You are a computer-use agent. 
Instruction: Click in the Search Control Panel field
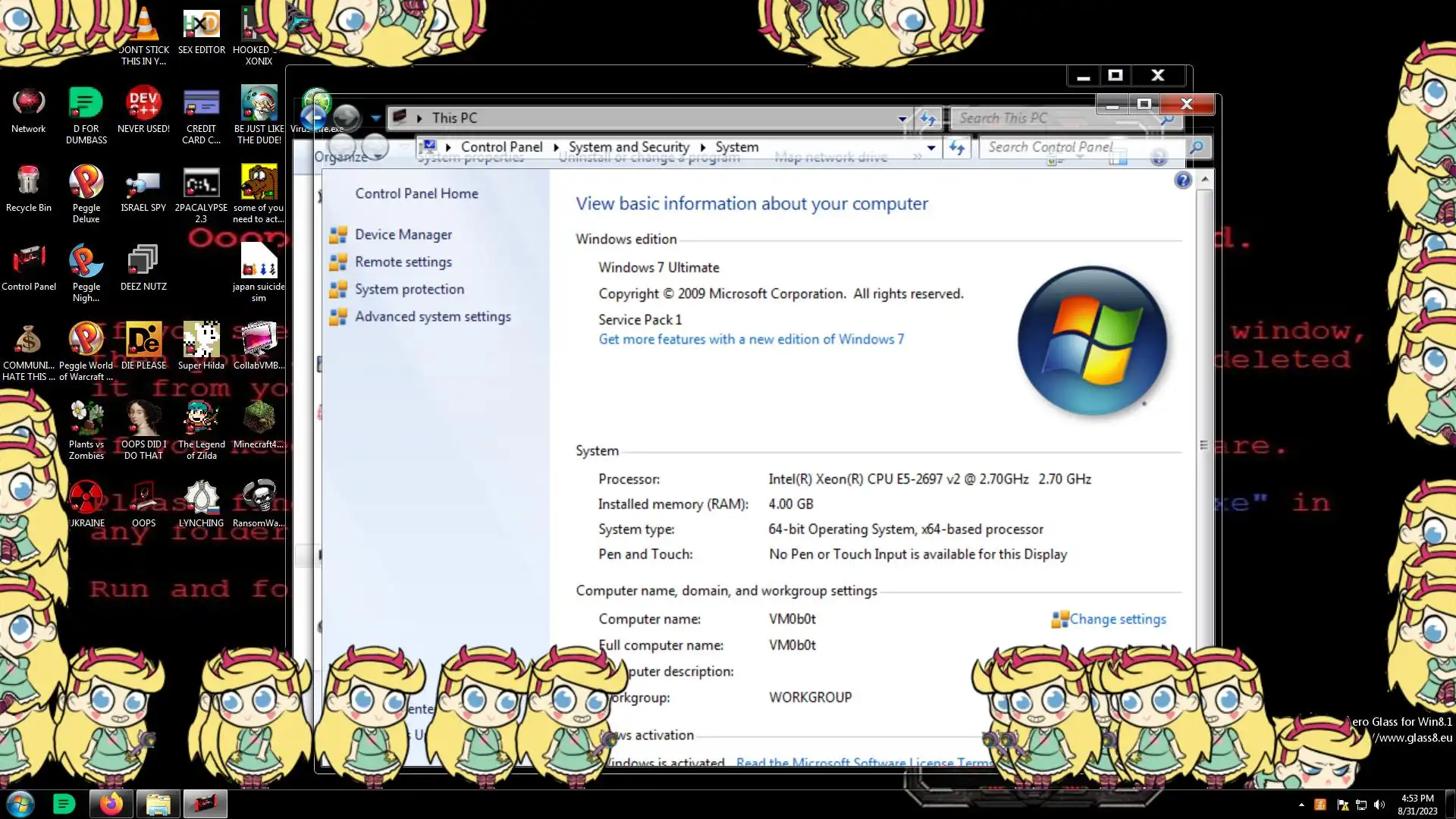point(1077,147)
